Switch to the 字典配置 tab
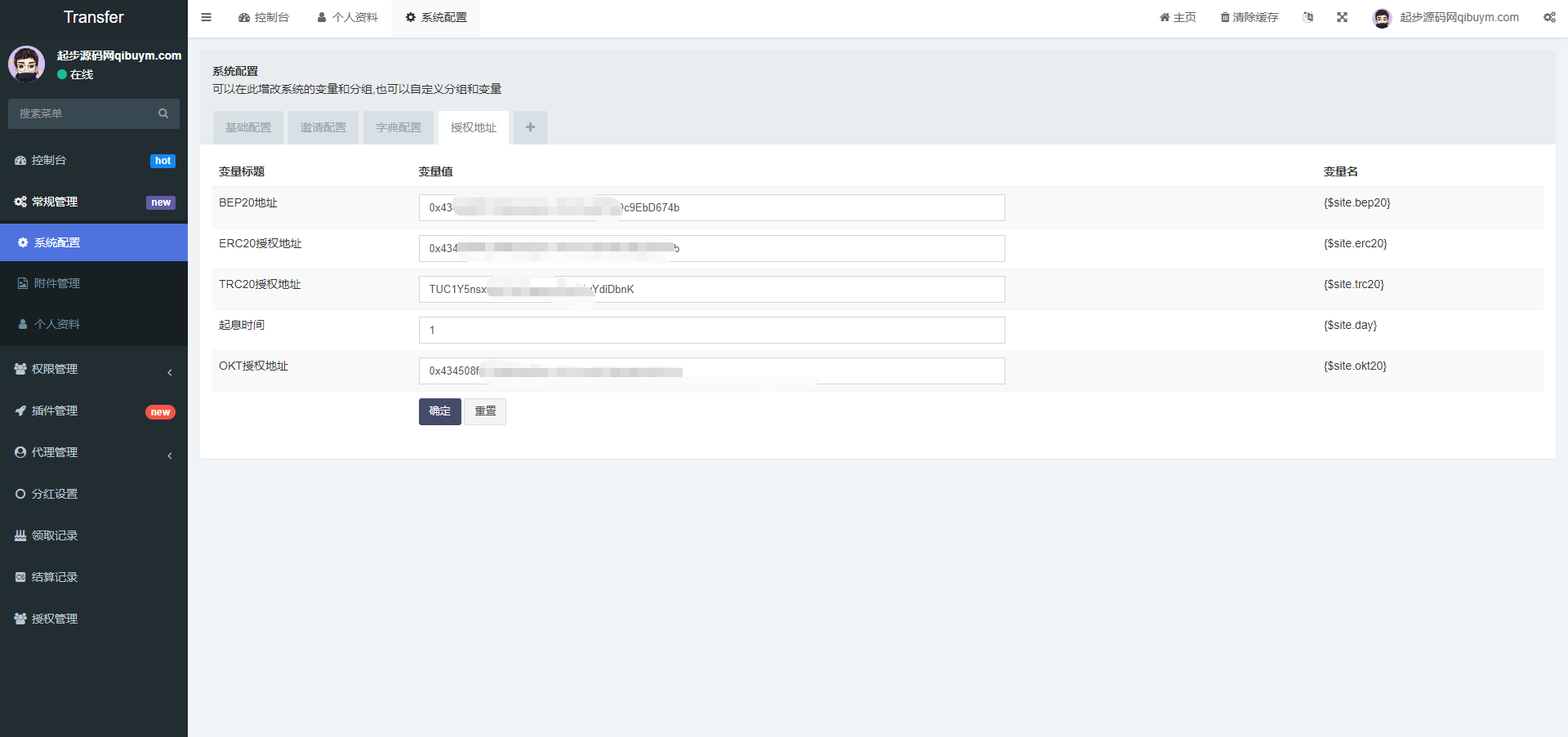1568x737 pixels. coord(399,127)
